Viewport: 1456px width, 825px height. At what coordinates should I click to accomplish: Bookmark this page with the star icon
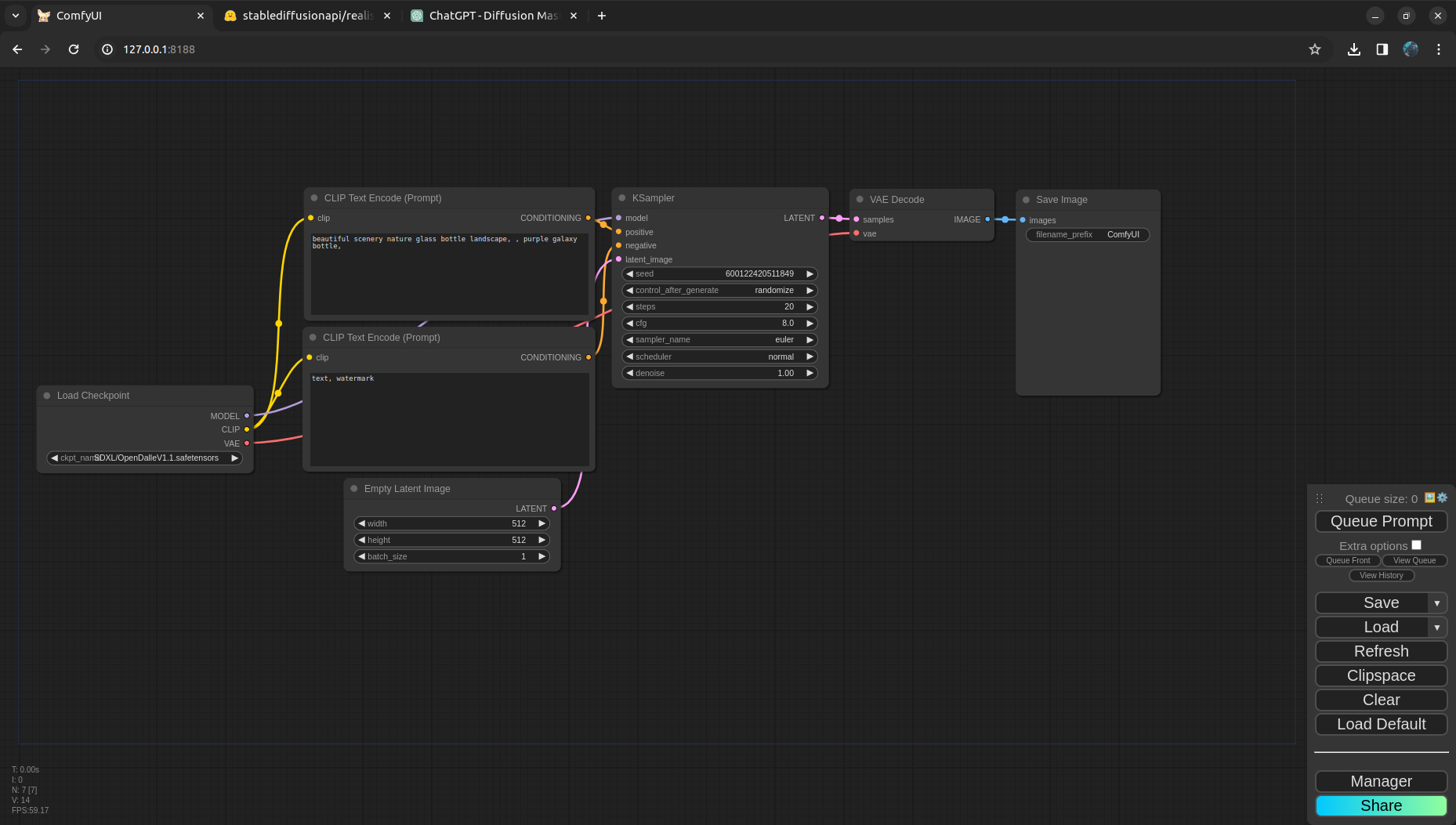click(1315, 49)
